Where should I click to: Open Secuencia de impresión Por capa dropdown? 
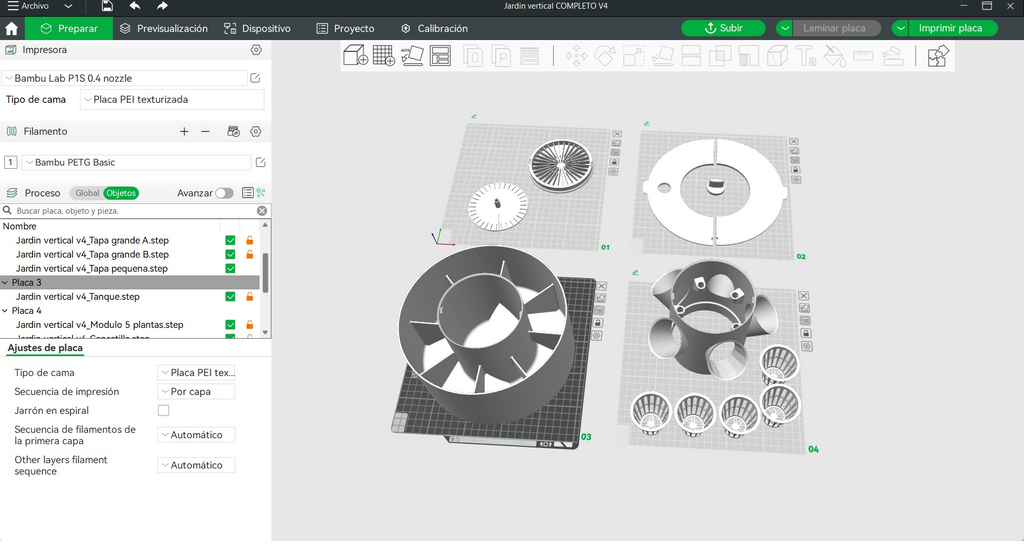click(196, 392)
